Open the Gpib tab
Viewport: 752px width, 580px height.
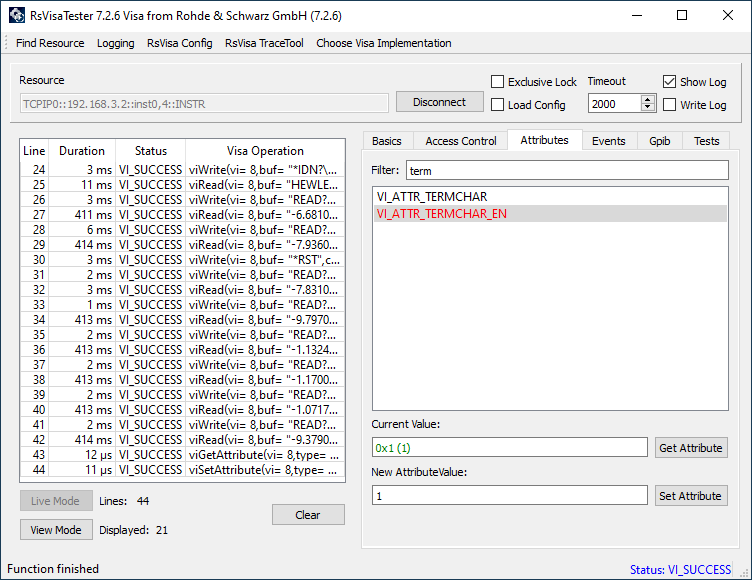tap(659, 141)
